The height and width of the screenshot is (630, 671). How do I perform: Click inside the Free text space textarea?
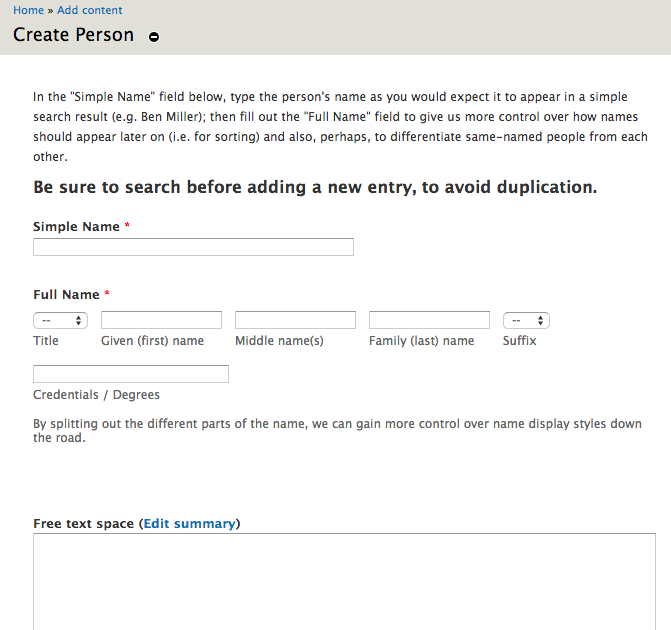344,581
